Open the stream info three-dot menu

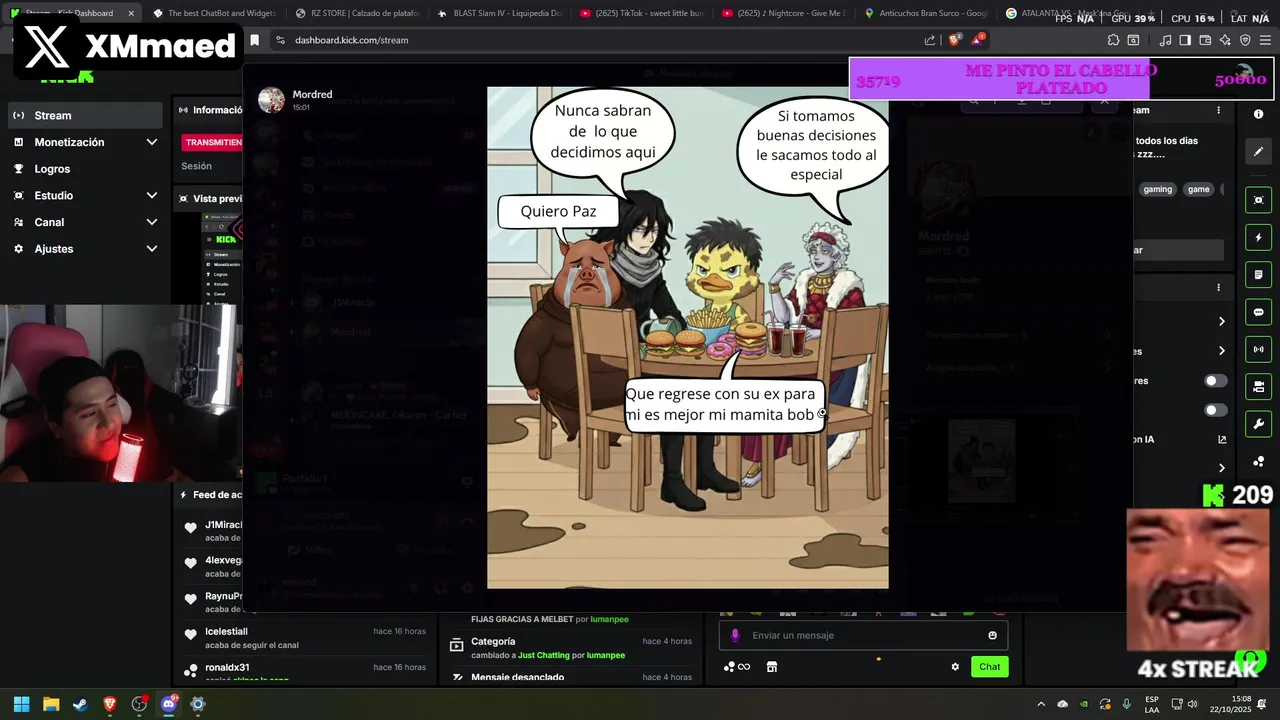pos(1218,110)
